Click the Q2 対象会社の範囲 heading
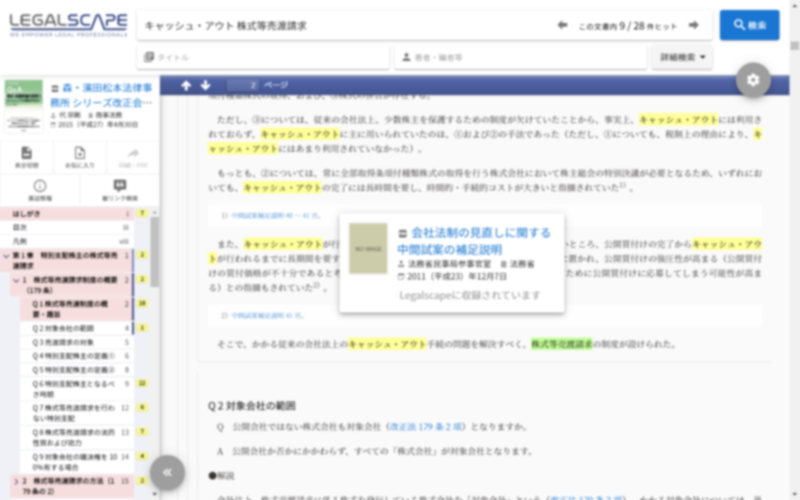The image size is (800, 500). click(x=252, y=406)
